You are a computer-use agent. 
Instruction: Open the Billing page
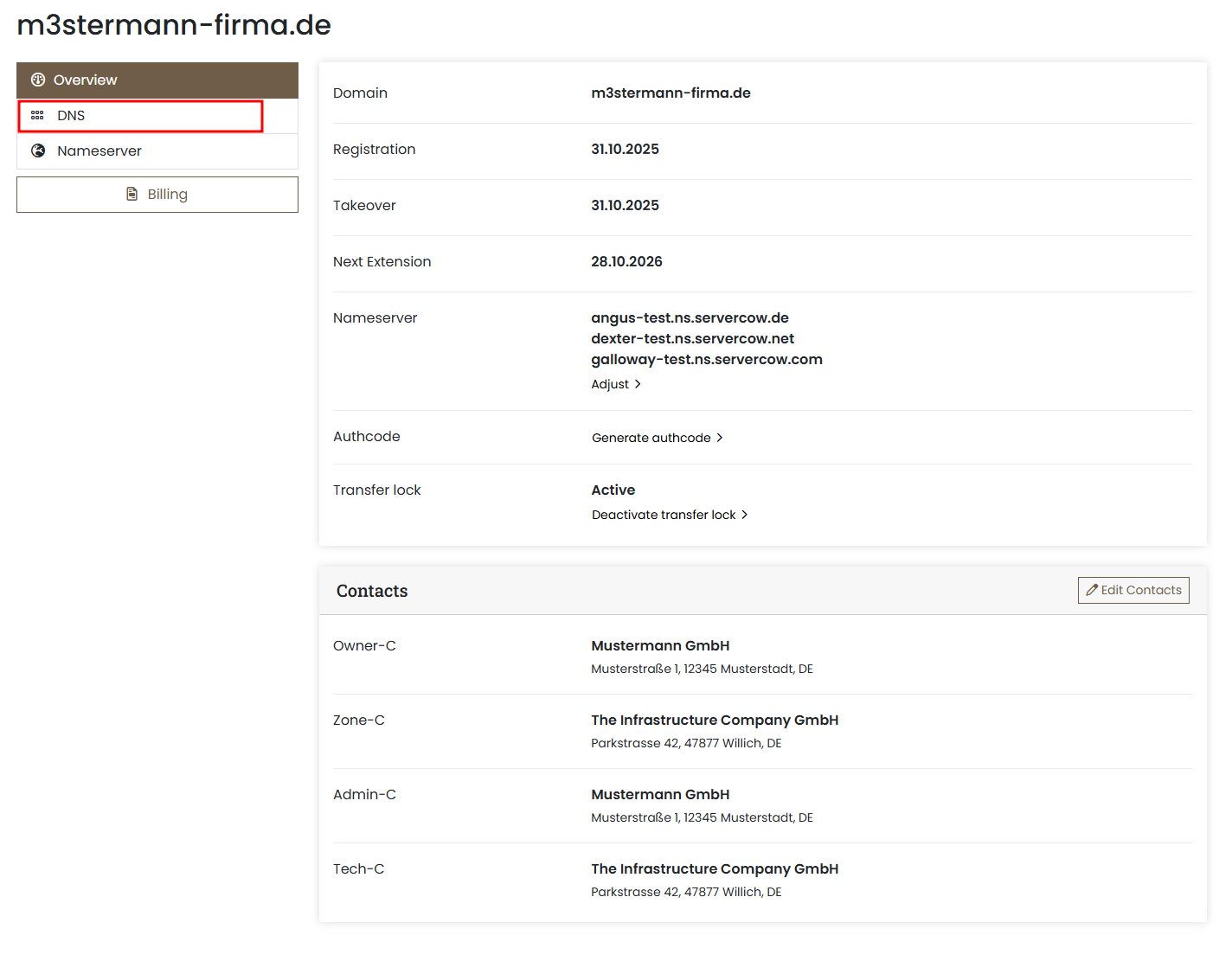point(157,194)
